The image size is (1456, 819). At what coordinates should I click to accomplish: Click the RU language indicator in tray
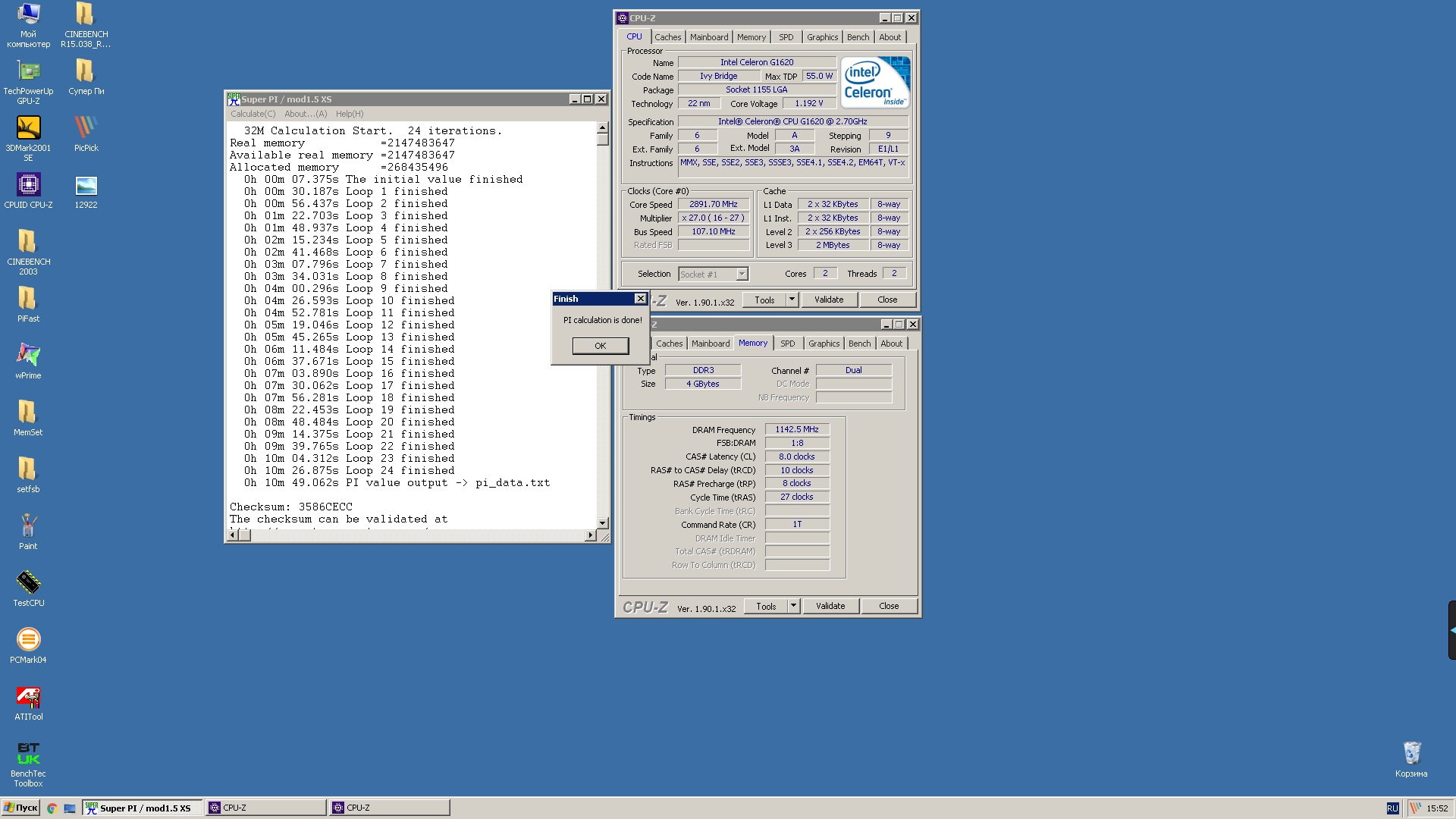pyautogui.click(x=1392, y=808)
